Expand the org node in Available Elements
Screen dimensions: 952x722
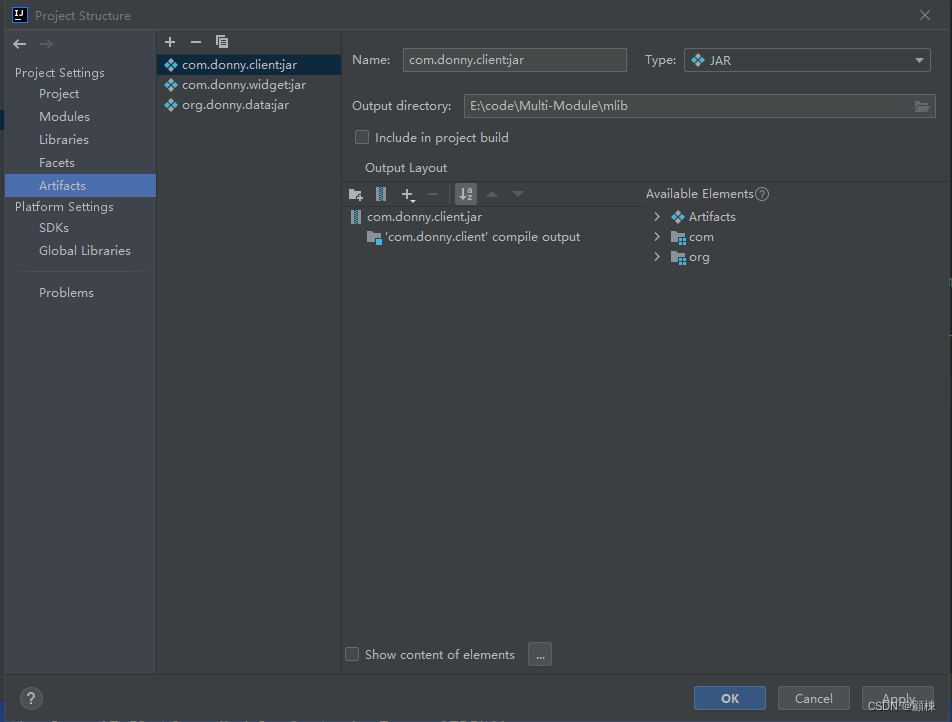click(x=657, y=257)
